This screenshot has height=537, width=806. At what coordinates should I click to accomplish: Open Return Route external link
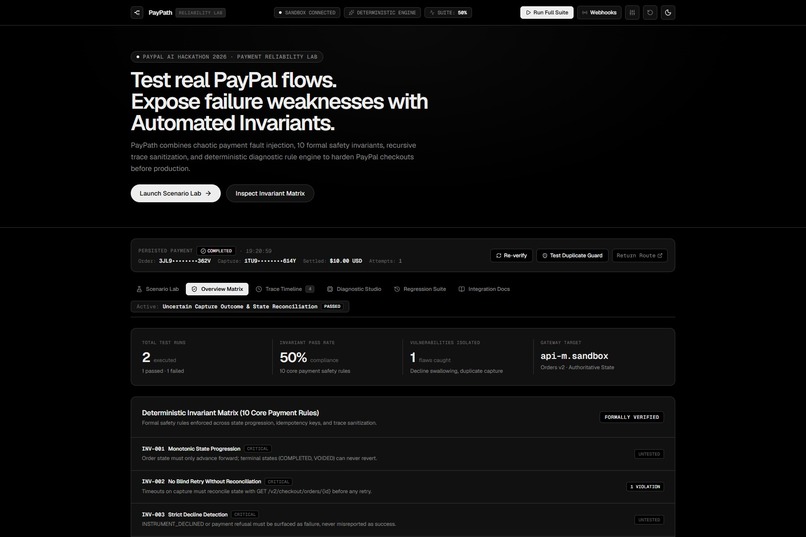click(x=639, y=255)
